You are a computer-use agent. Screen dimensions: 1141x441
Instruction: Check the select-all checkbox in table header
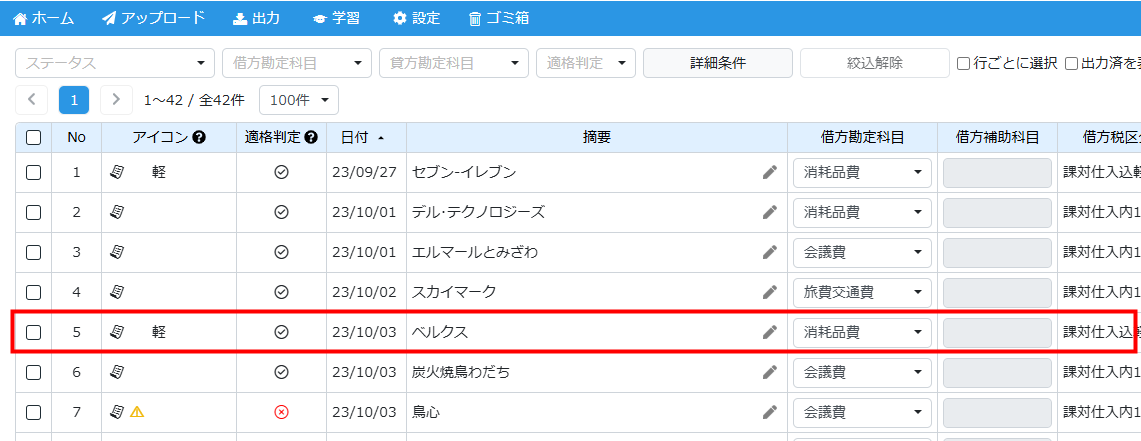(33, 138)
